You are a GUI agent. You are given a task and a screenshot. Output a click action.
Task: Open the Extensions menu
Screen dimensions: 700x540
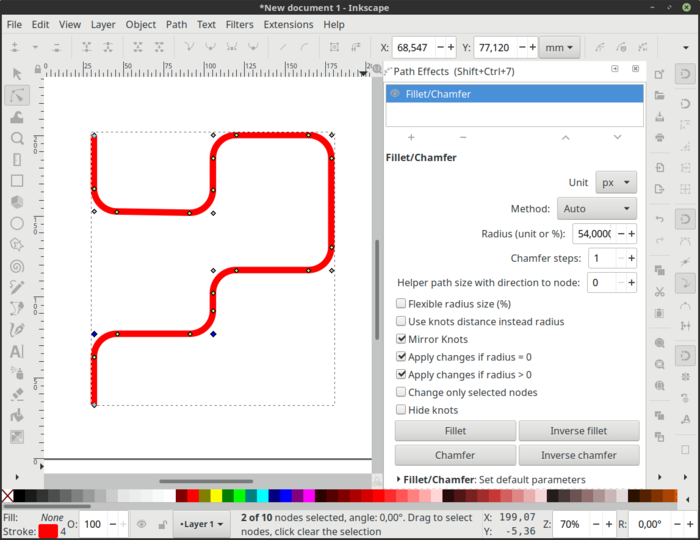point(288,24)
